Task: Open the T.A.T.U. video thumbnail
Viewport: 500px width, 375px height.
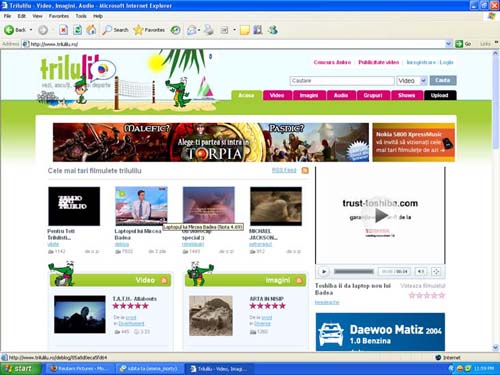Action: (x=80, y=314)
